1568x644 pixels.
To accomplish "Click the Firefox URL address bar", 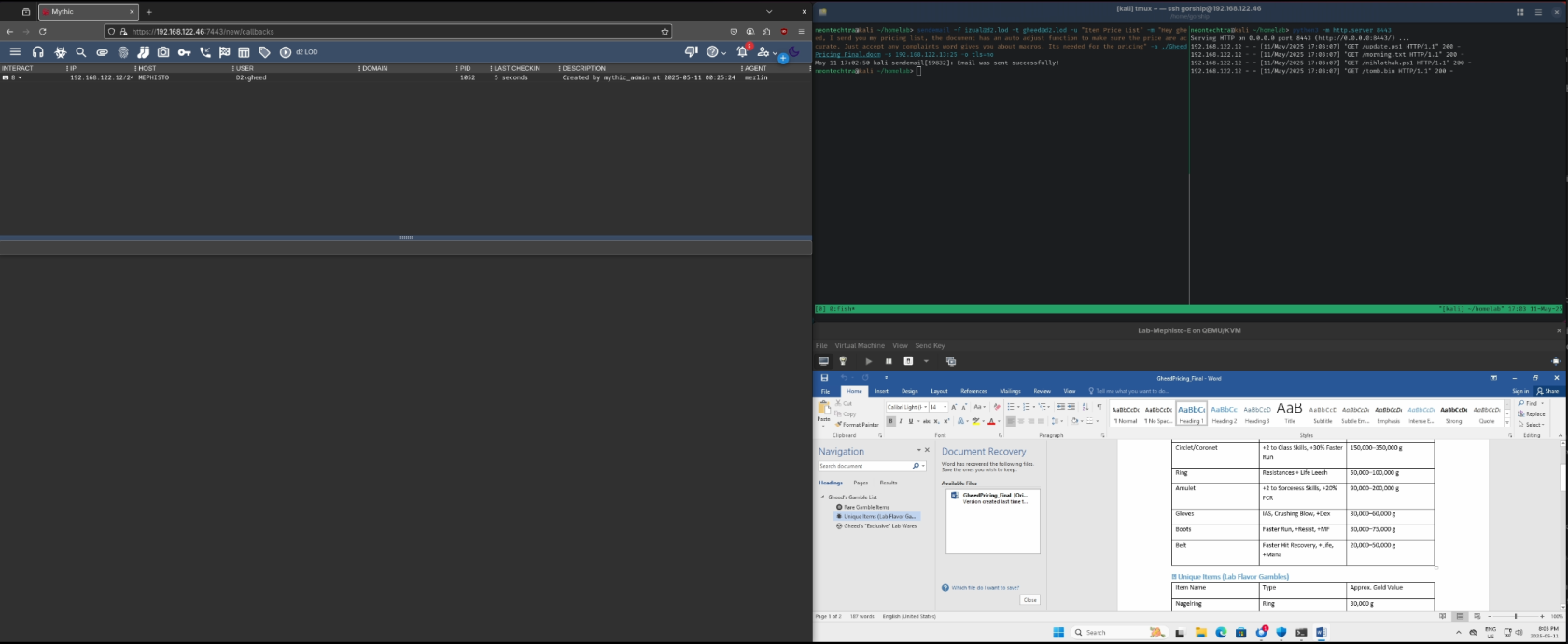I will (x=389, y=31).
